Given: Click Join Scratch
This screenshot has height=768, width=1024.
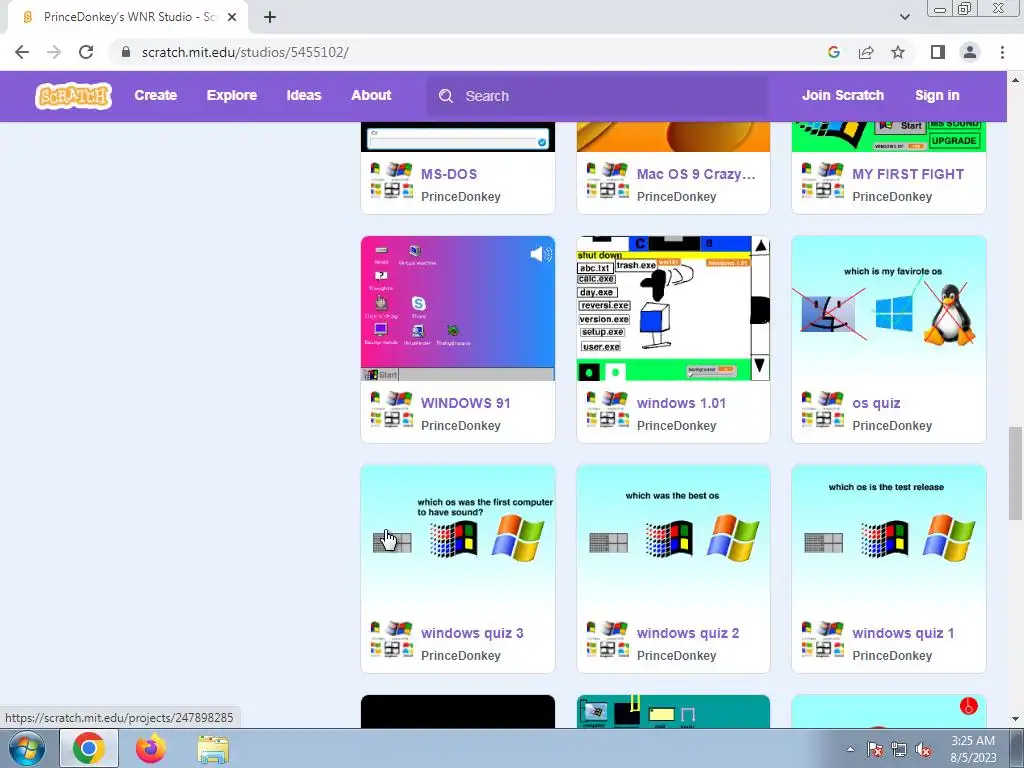Looking at the screenshot, I should point(842,95).
